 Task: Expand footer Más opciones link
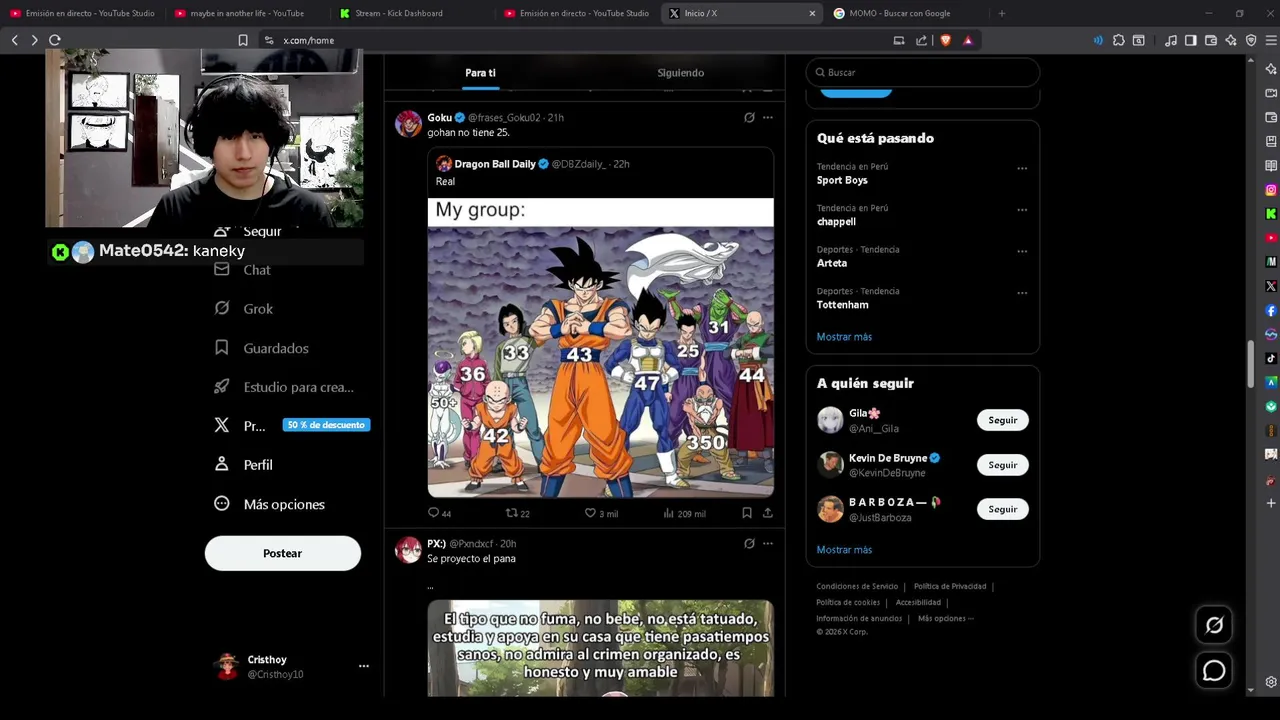click(x=945, y=619)
